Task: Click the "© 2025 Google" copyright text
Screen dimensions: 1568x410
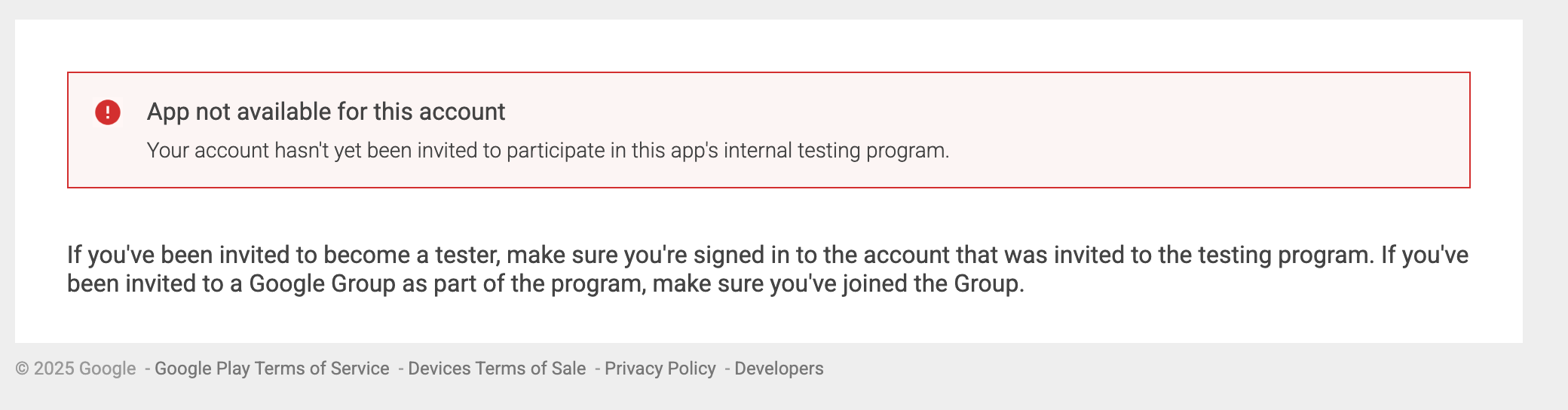Action: click(x=75, y=369)
